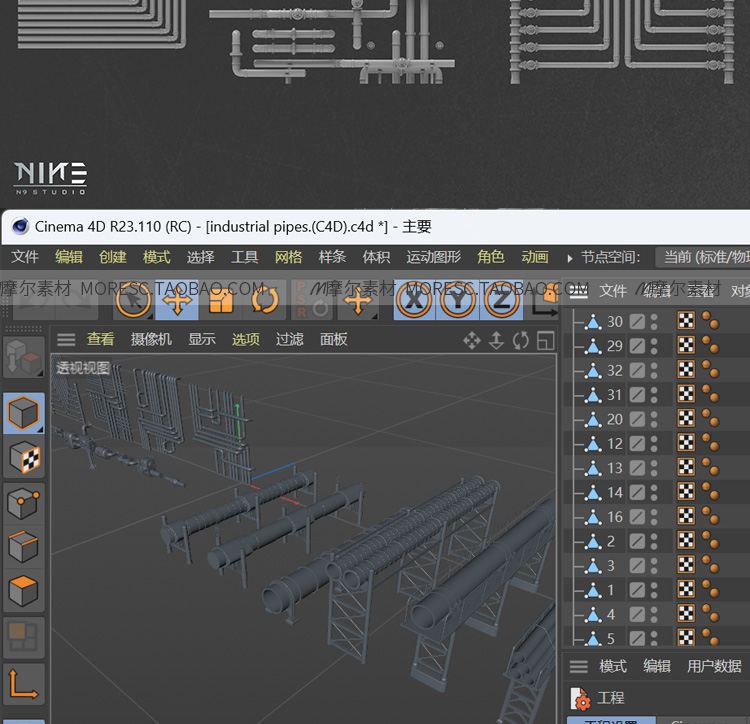The height and width of the screenshot is (724, 750).
Task: Toggle visibility dots of object 31
Action: click(654, 395)
